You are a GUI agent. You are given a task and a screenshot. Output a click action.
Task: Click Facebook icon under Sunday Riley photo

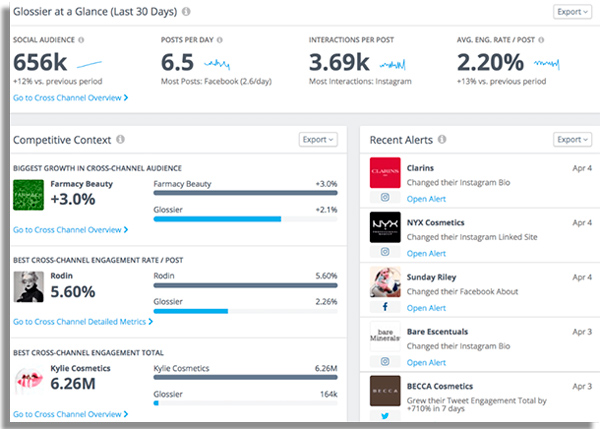click(x=385, y=306)
